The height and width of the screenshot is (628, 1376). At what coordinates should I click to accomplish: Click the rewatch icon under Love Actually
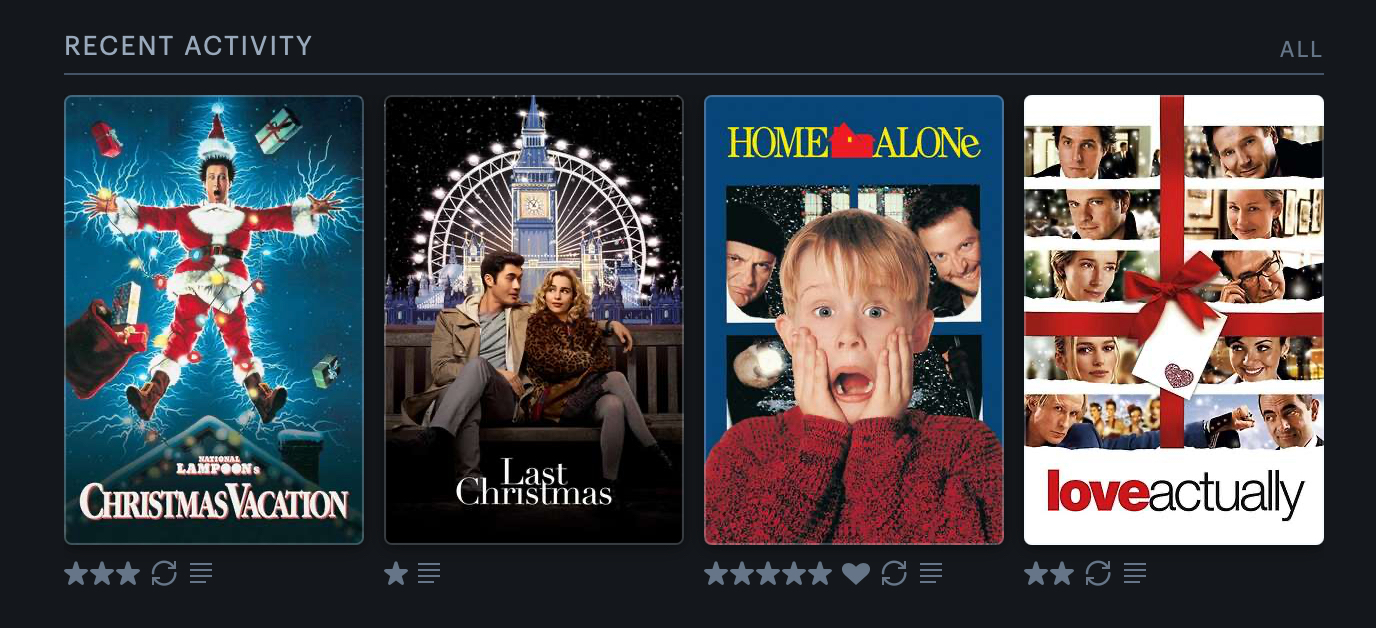pos(1098,573)
